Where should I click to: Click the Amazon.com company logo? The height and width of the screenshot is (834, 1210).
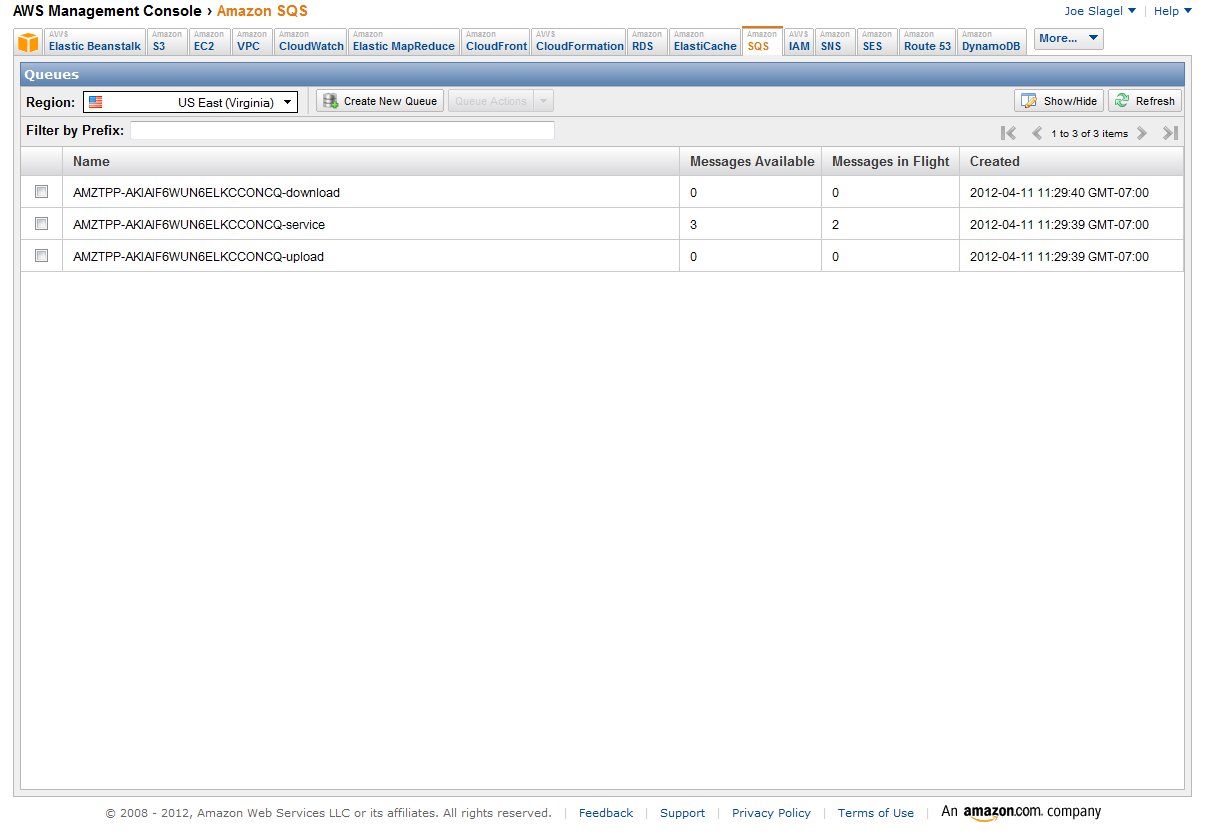(1021, 812)
